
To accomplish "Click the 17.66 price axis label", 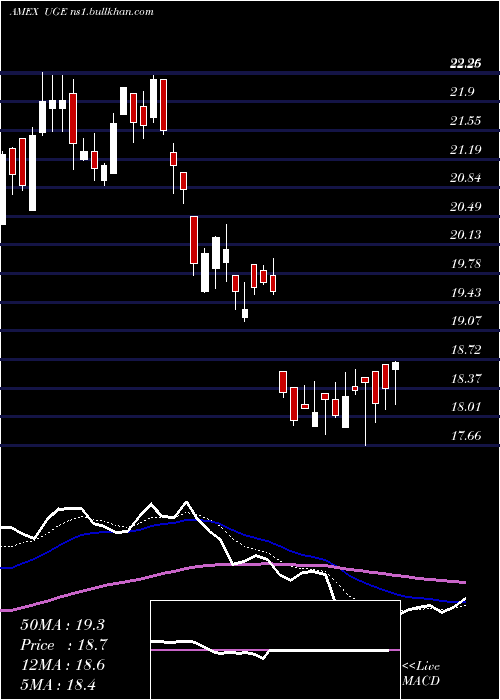I will tap(466, 436).
